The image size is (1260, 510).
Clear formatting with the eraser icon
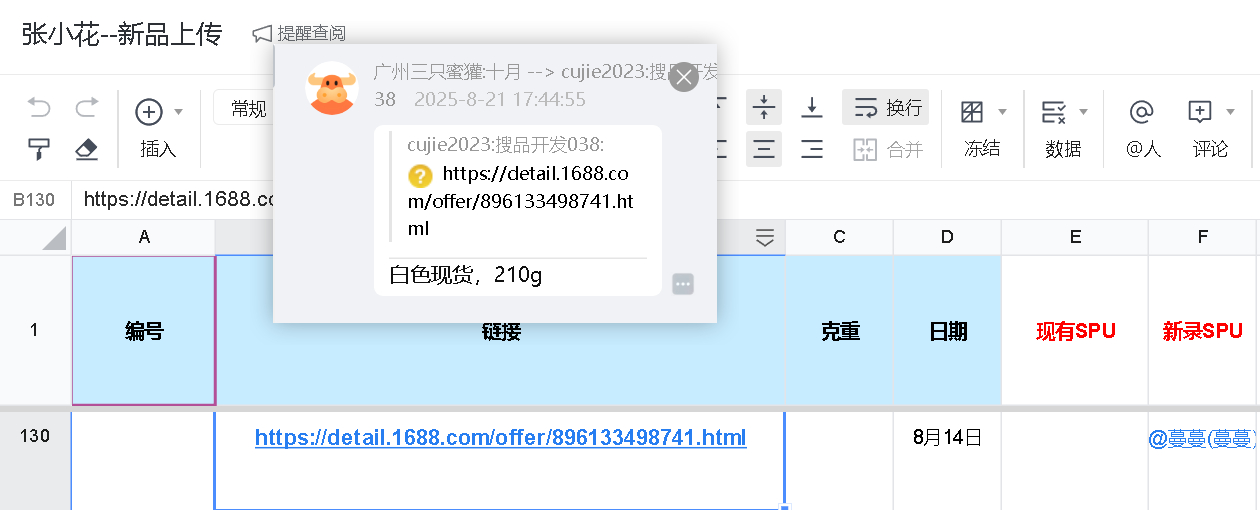87,149
